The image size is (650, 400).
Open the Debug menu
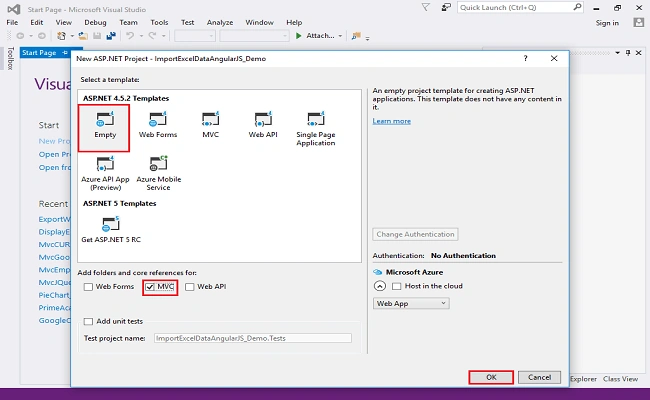tap(95, 22)
